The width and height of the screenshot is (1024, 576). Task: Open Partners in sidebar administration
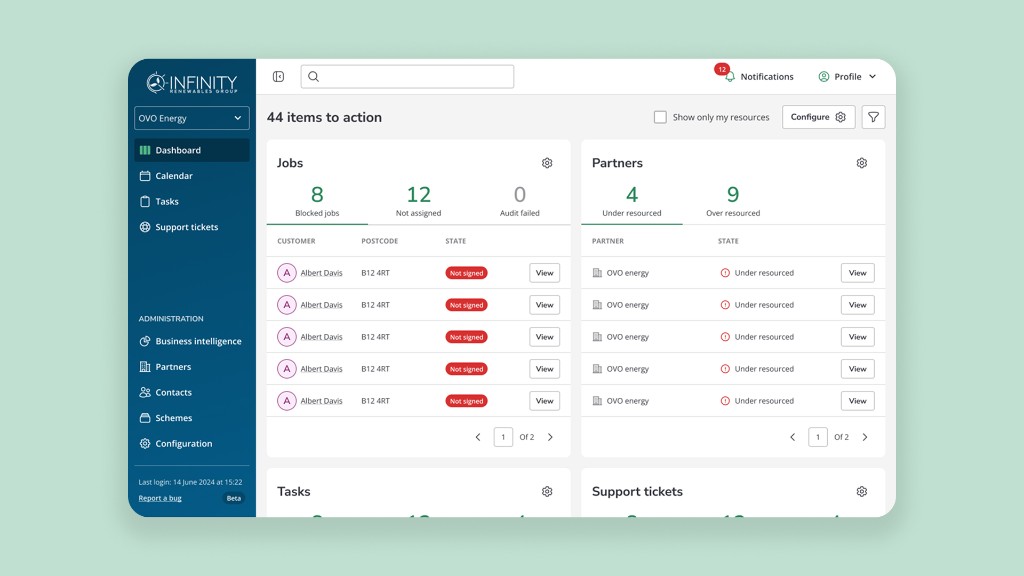[x=191, y=366]
